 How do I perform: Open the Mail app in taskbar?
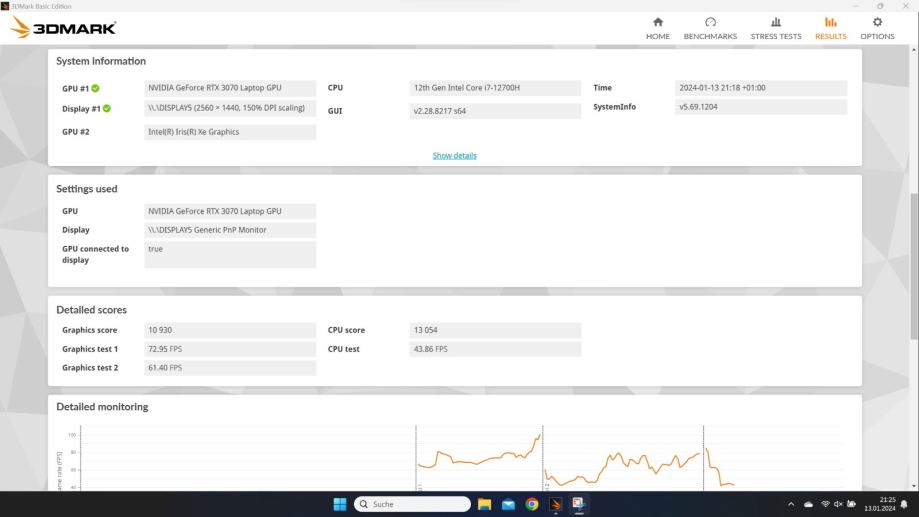(508, 504)
